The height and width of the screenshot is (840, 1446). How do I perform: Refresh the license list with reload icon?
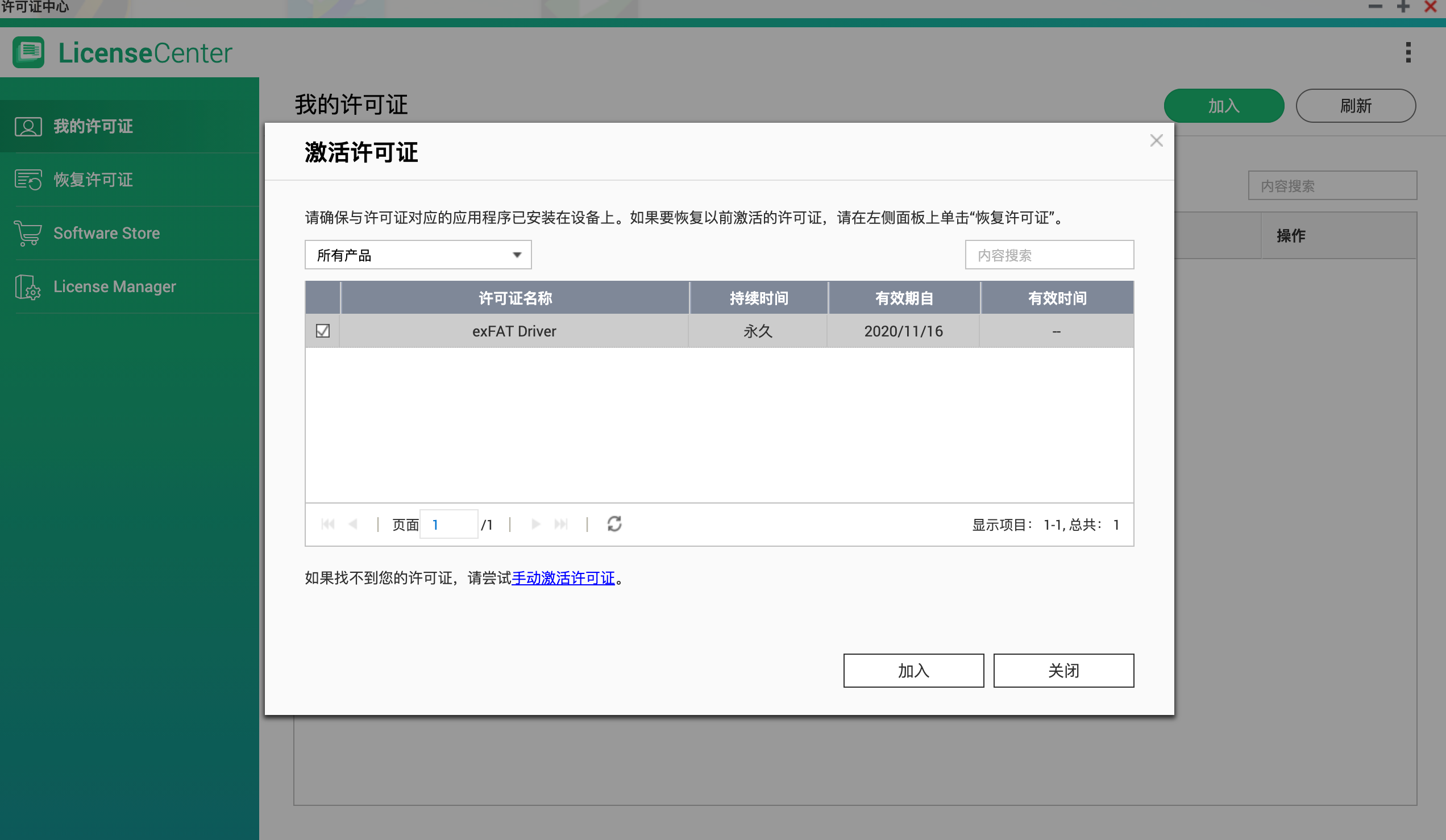click(x=614, y=524)
